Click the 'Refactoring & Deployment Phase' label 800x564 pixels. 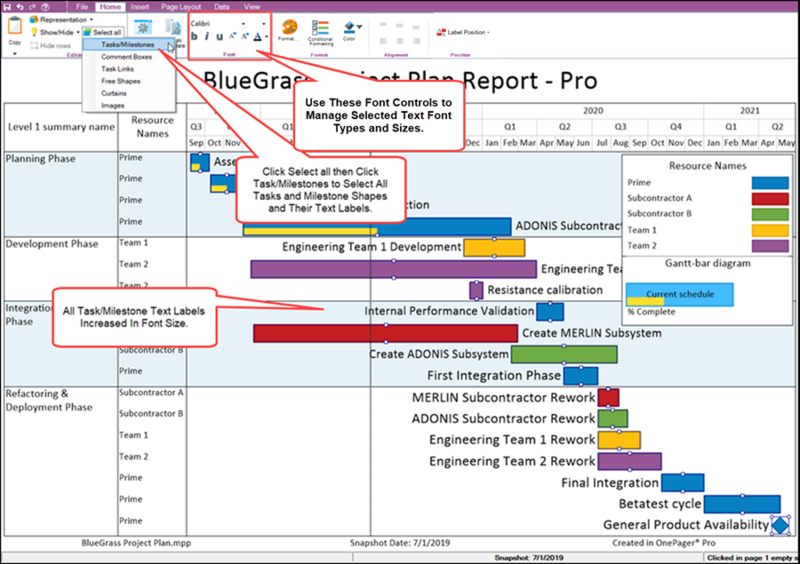49,401
